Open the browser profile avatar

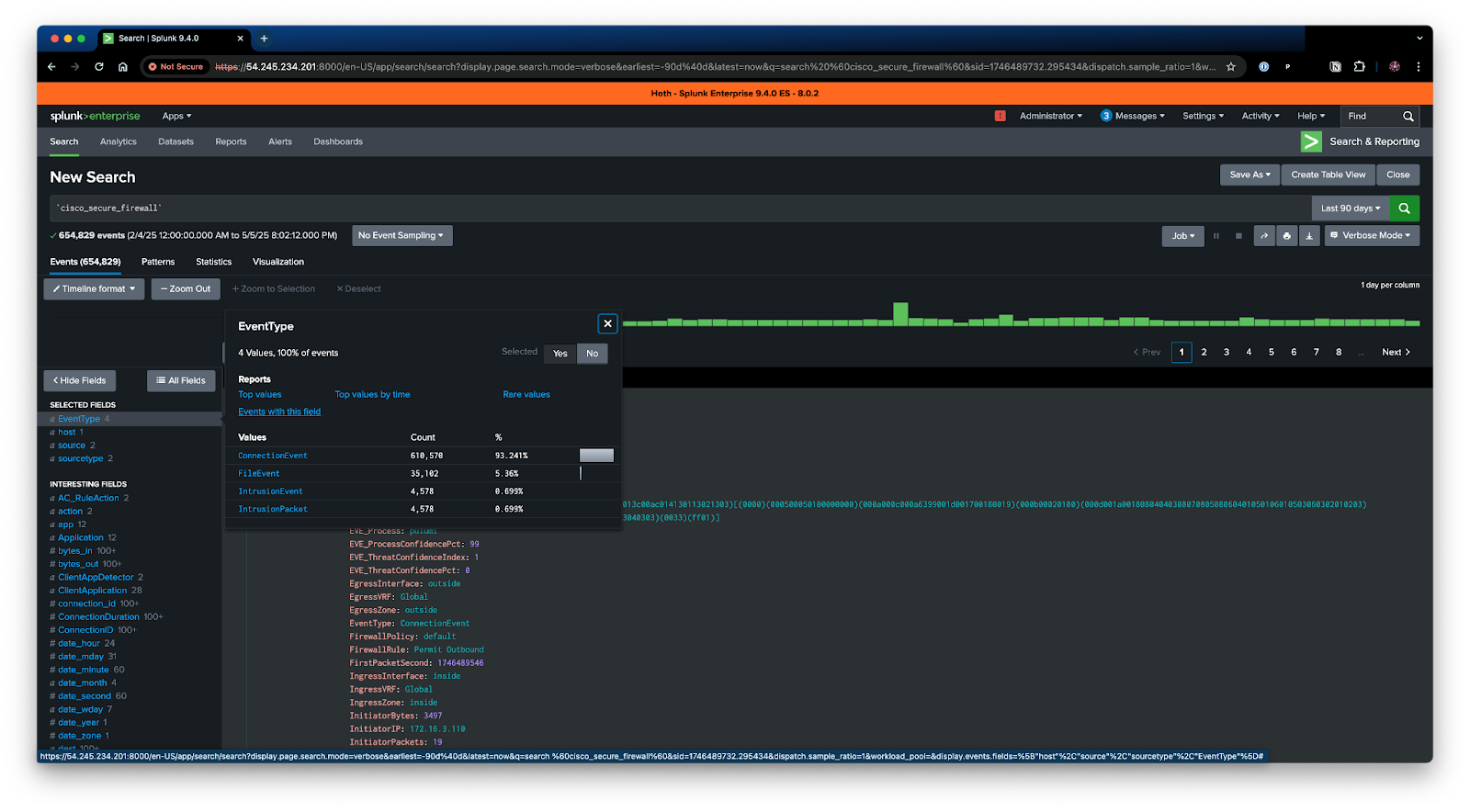click(x=1395, y=66)
